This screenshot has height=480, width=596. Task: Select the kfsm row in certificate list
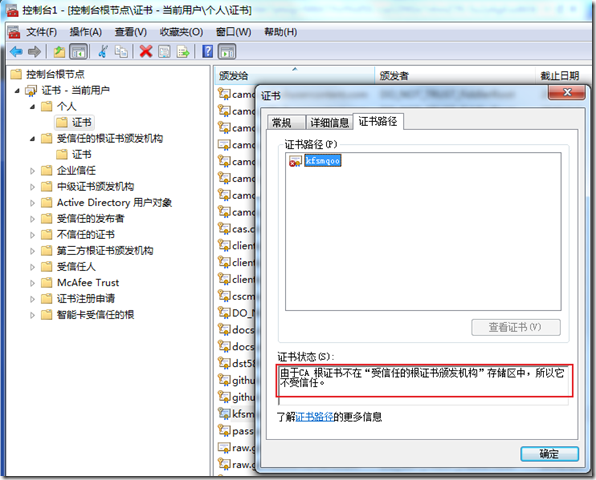(236, 413)
